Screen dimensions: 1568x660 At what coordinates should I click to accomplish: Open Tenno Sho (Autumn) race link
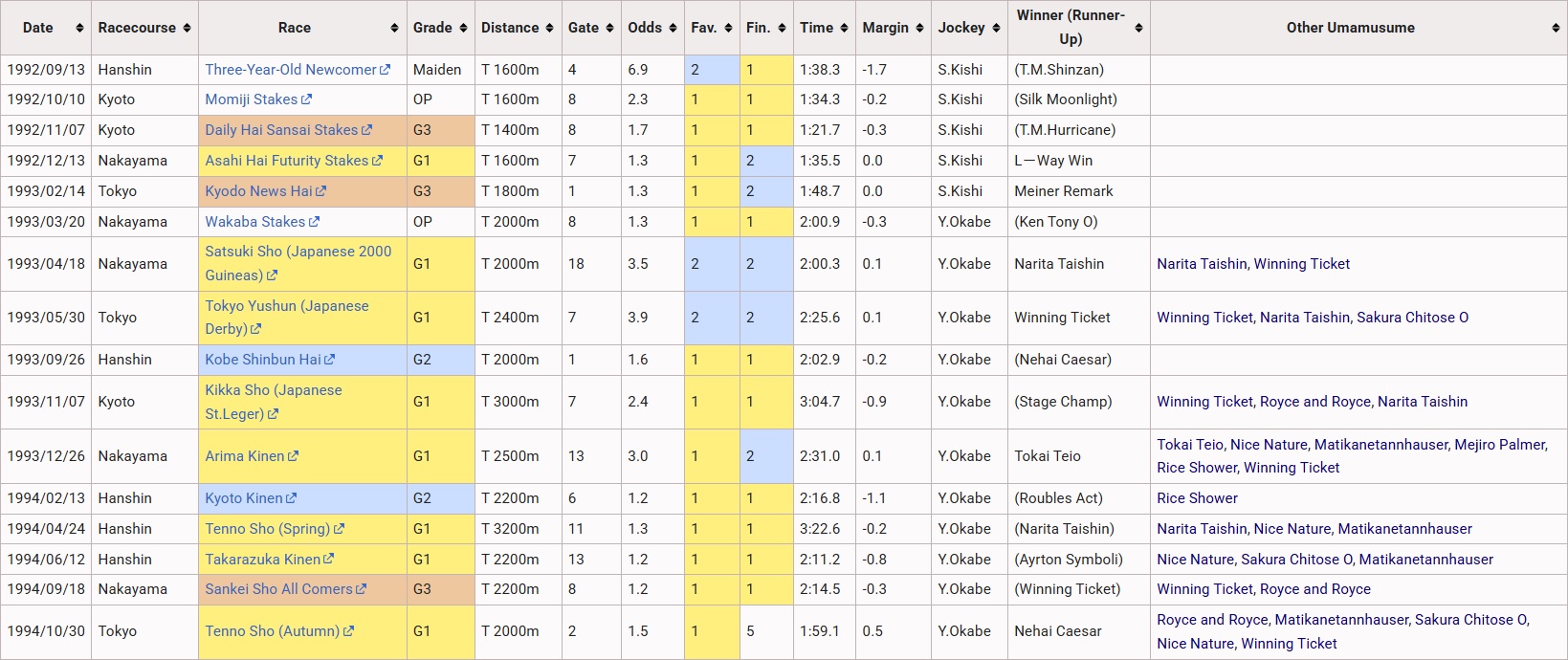pyautogui.click(x=273, y=631)
